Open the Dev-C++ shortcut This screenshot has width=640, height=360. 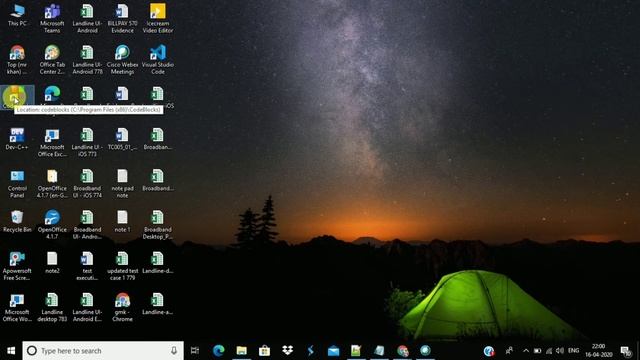click(17, 139)
